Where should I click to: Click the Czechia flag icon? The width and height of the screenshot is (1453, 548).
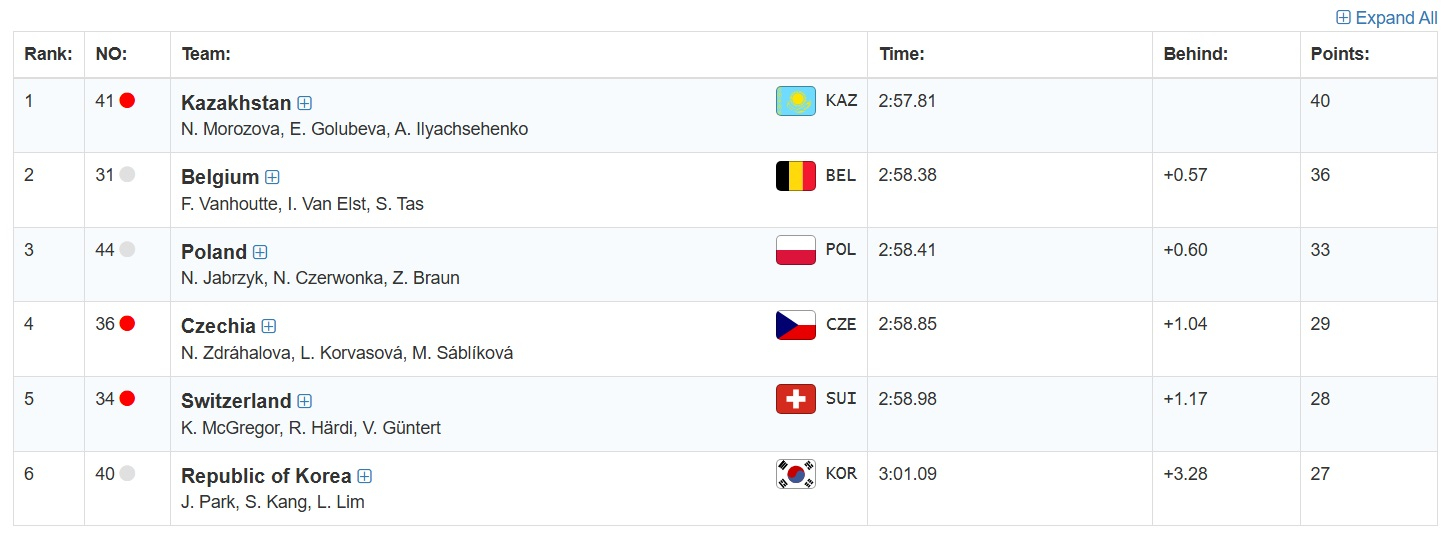tap(795, 325)
